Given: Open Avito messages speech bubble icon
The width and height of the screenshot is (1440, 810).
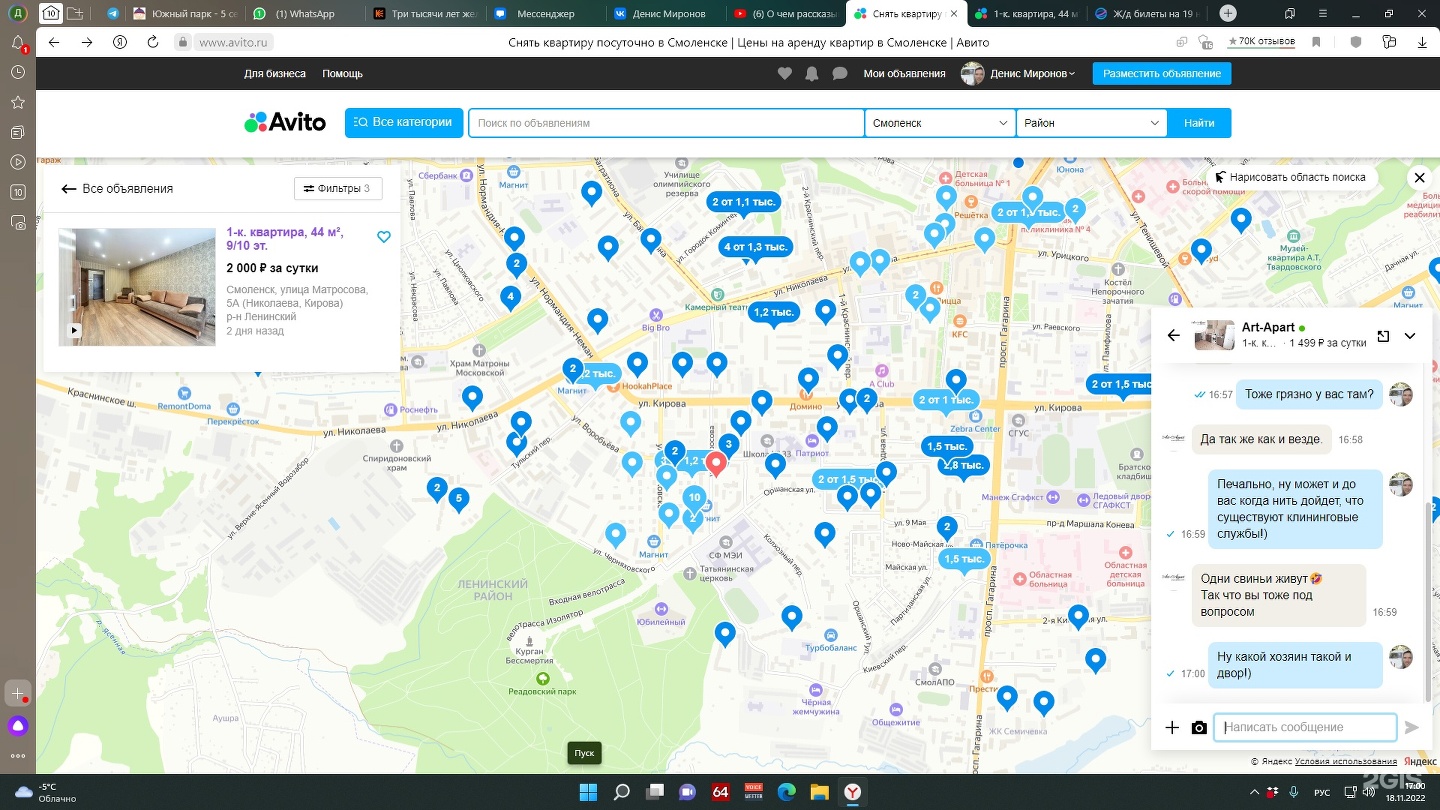Looking at the screenshot, I should point(840,74).
